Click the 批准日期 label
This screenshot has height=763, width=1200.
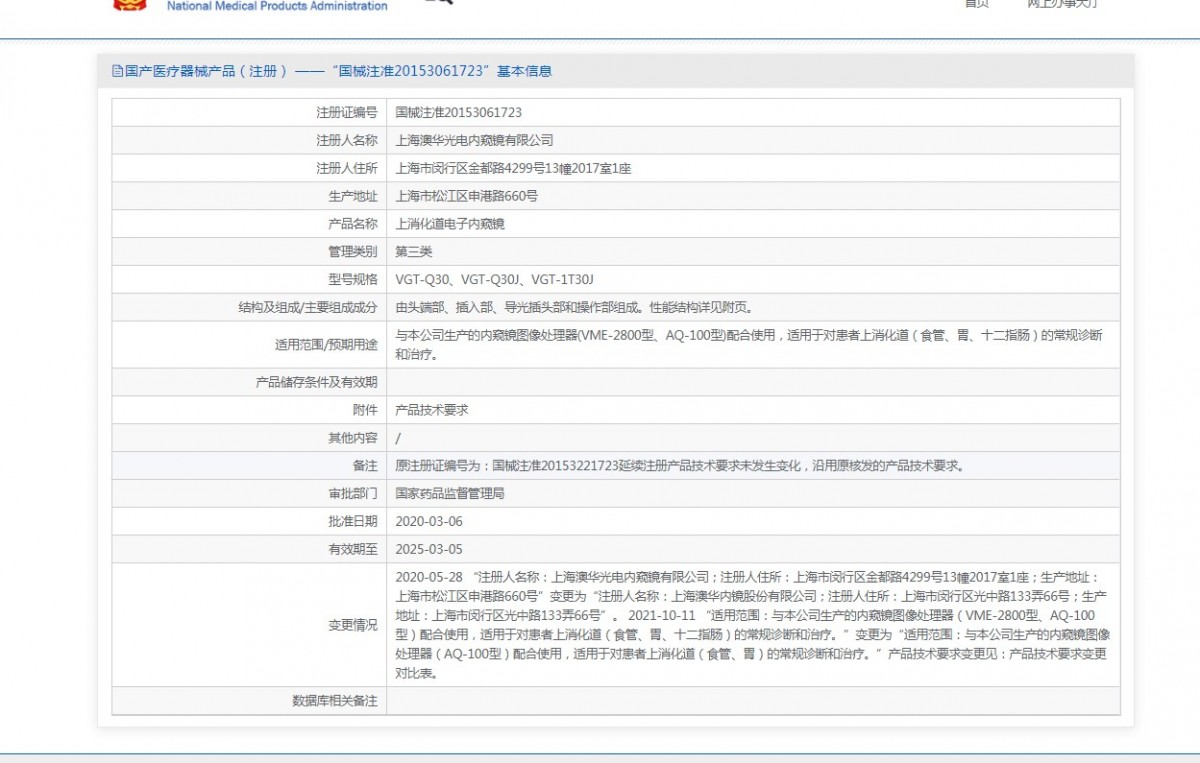point(353,522)
